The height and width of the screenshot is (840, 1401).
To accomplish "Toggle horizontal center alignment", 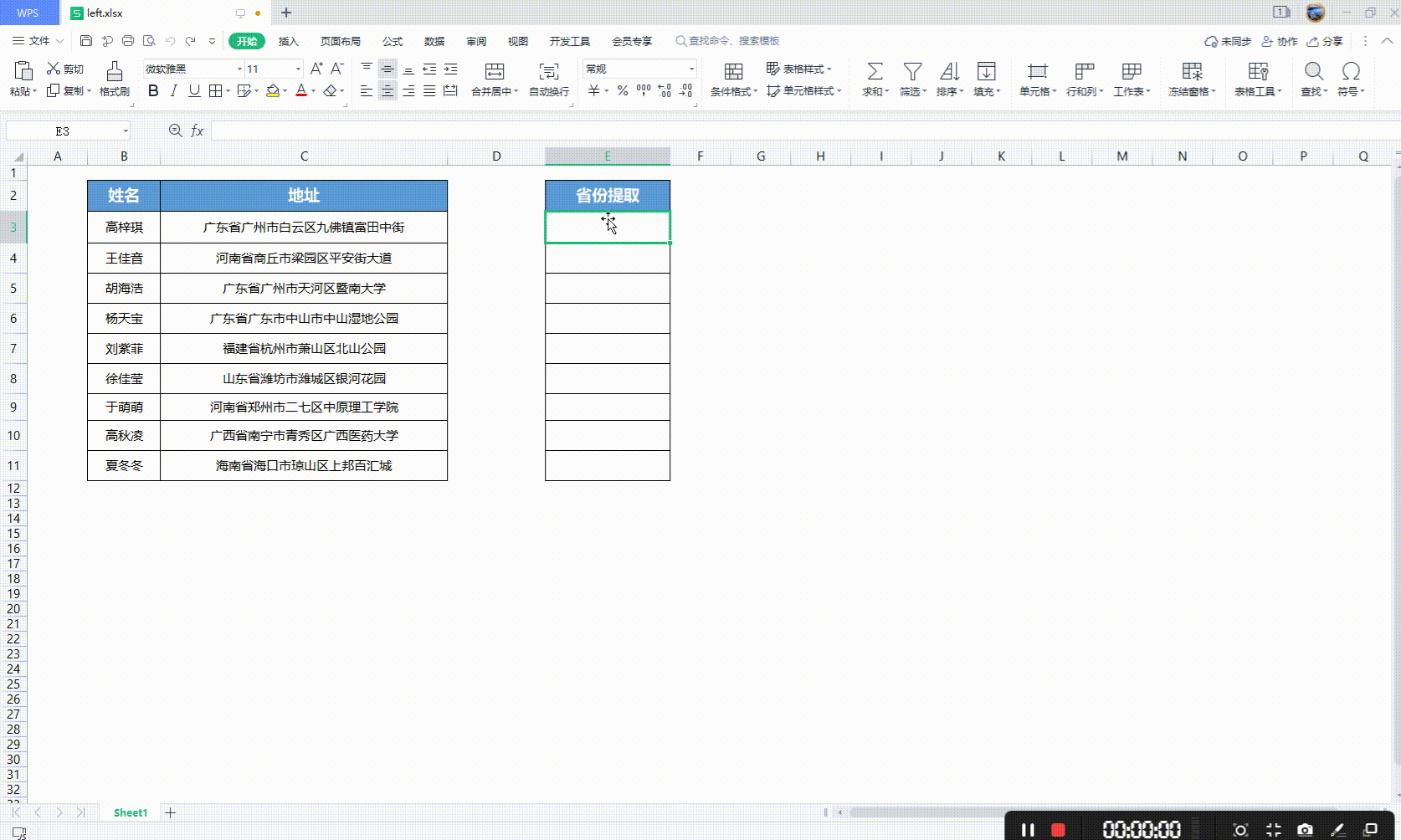I will [387, 90].
